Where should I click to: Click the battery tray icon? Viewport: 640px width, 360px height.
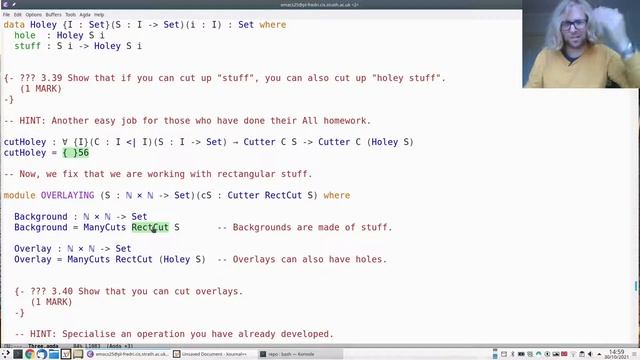pos(521,354)
